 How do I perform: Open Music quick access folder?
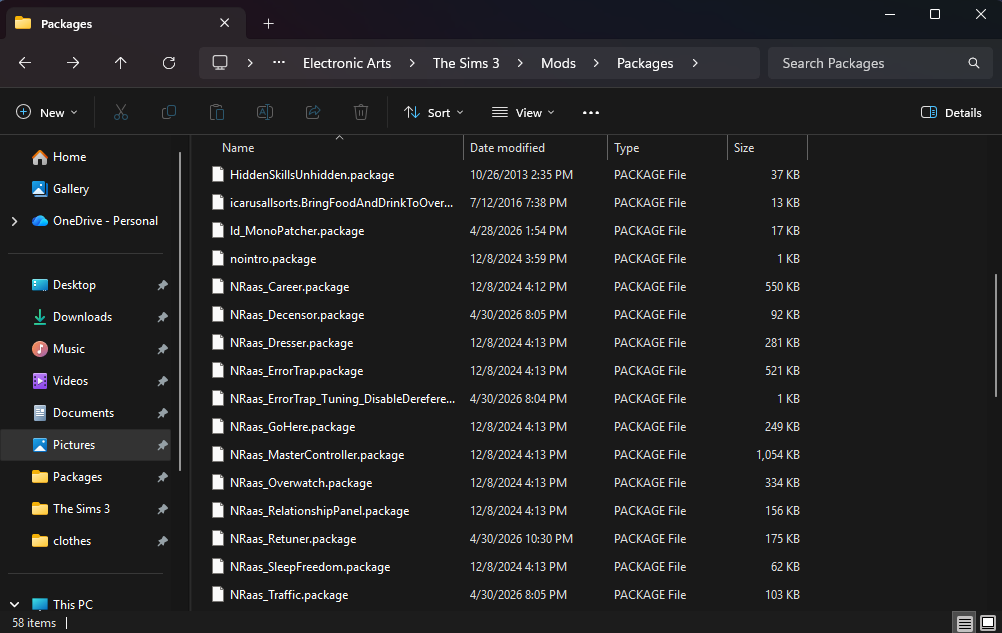(x=68, y=349)
